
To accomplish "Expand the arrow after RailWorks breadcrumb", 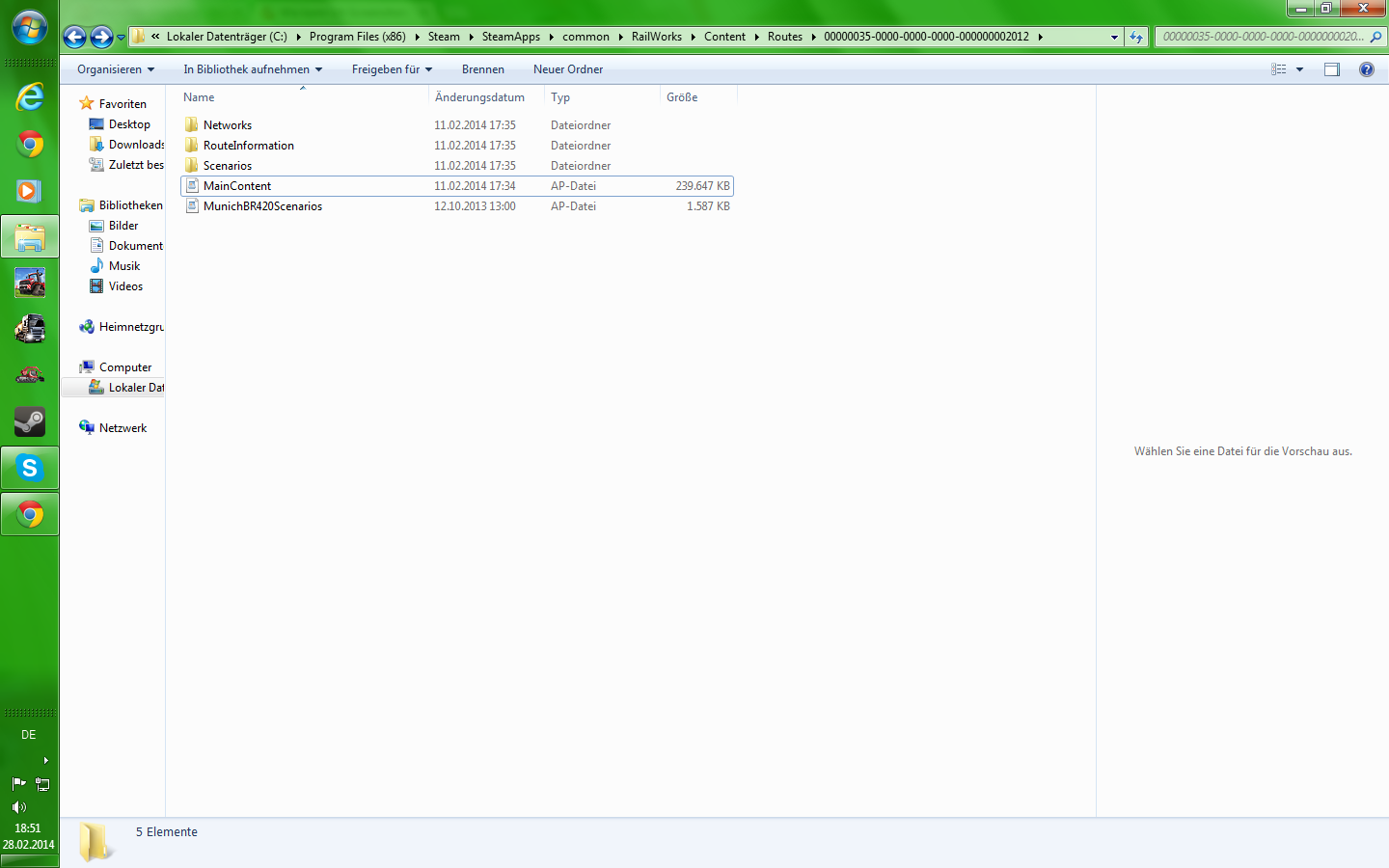I will pos(693,37).
